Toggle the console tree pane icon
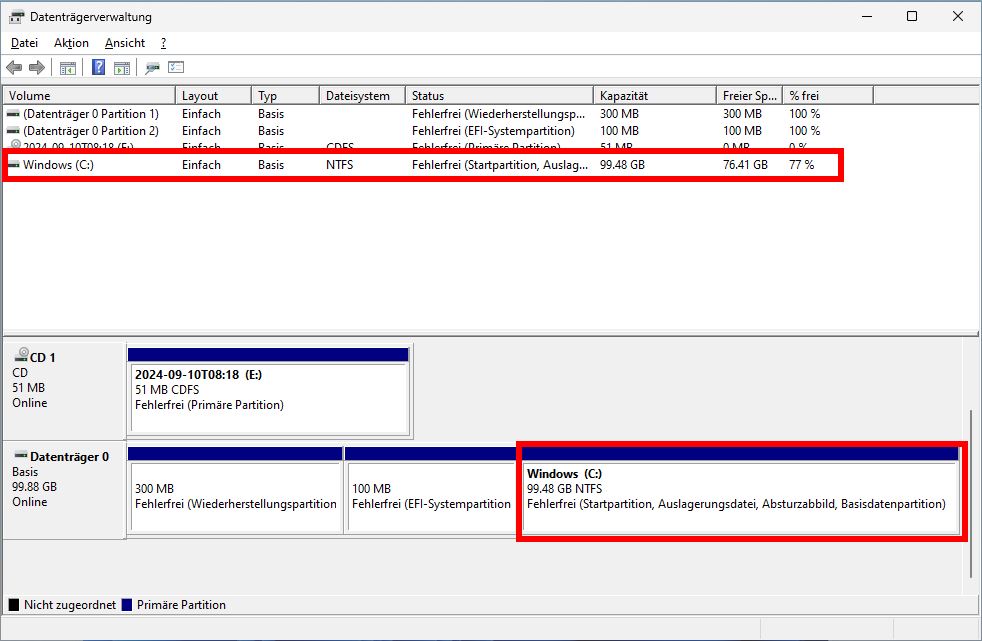The height and width of the screenshot is (641, 982). coord(66,67)
